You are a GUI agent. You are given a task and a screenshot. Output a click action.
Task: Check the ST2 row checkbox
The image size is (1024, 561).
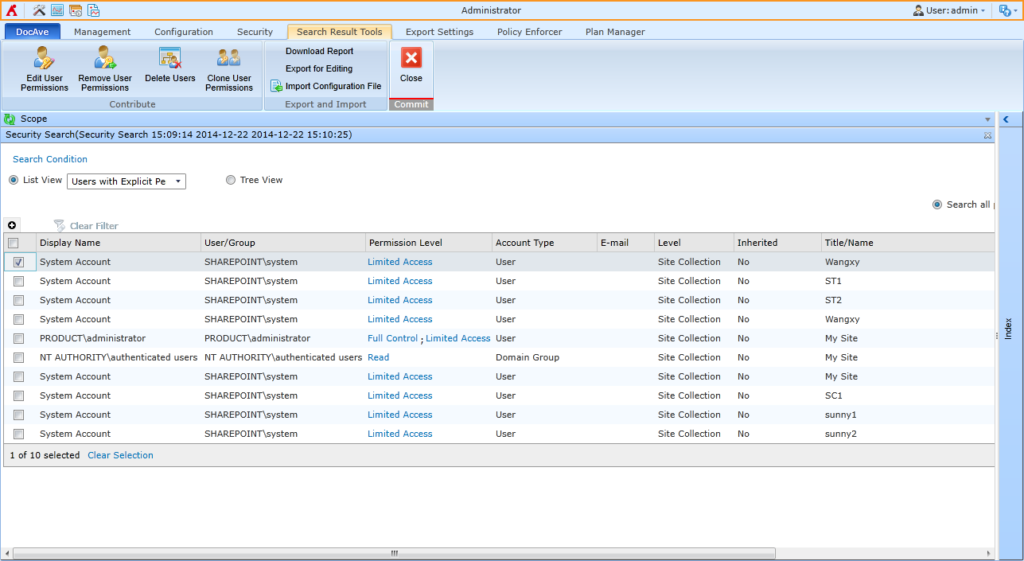point(18,300)
